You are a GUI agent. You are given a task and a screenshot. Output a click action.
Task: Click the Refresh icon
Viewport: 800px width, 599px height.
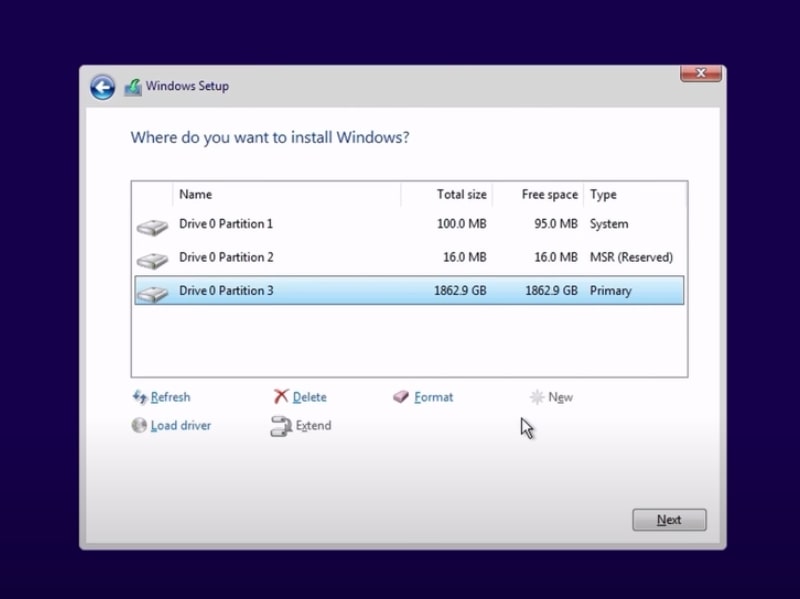[140, 397]
